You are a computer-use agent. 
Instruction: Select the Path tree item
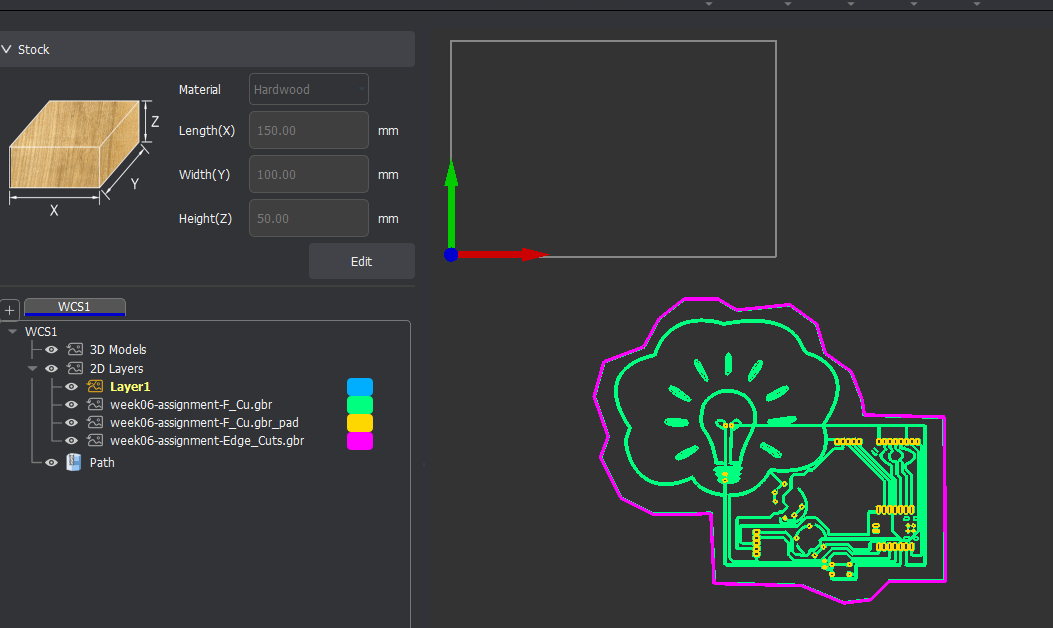tap(102, 462)
